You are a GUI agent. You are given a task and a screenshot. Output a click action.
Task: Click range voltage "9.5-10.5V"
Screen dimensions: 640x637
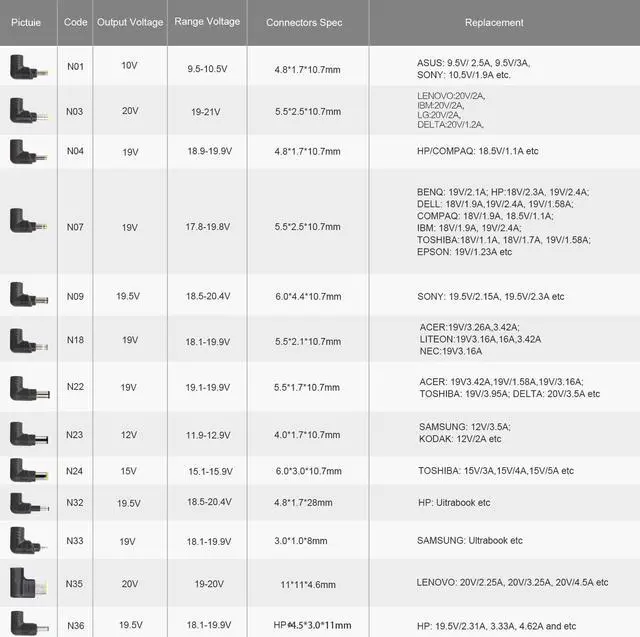tap(207, 69)
